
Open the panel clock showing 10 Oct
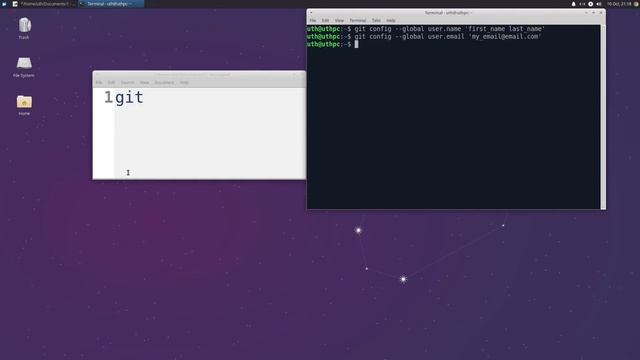point(619,4)
